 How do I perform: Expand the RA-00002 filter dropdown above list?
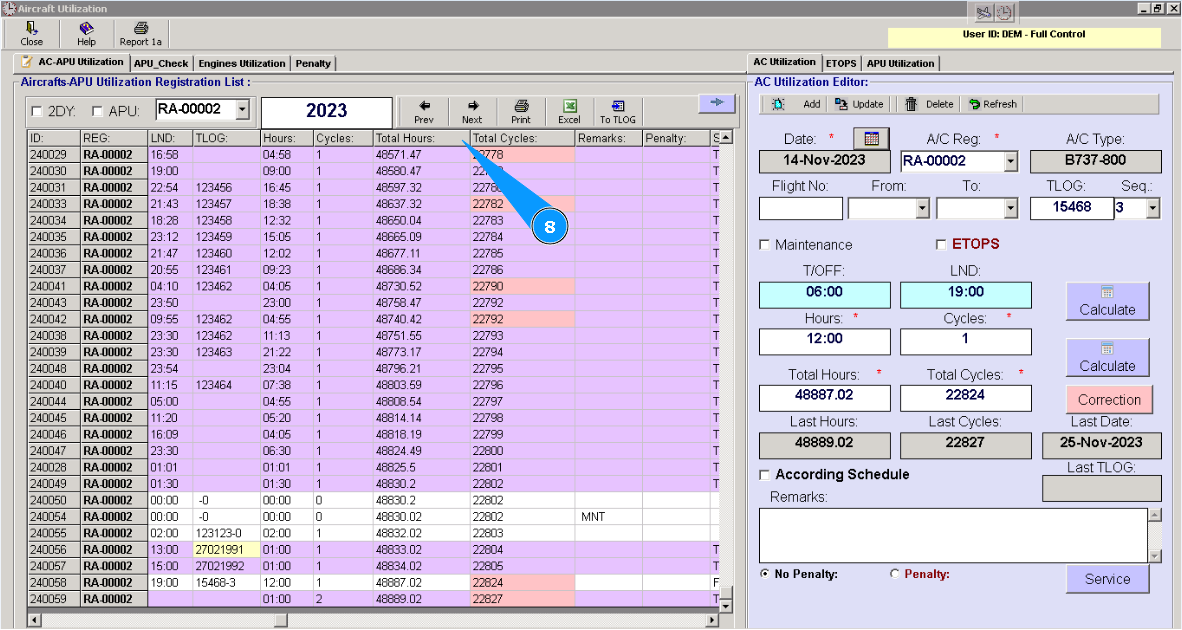point(242,109)
